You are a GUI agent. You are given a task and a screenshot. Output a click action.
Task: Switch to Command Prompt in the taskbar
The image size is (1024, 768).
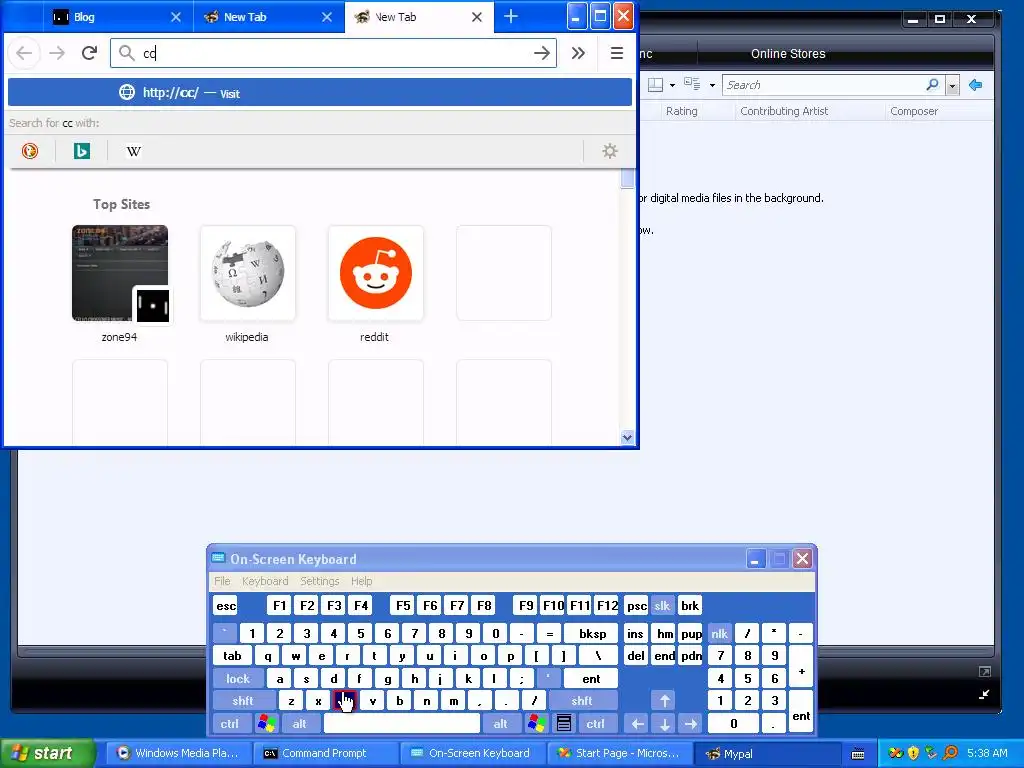[x=324, y=753]
